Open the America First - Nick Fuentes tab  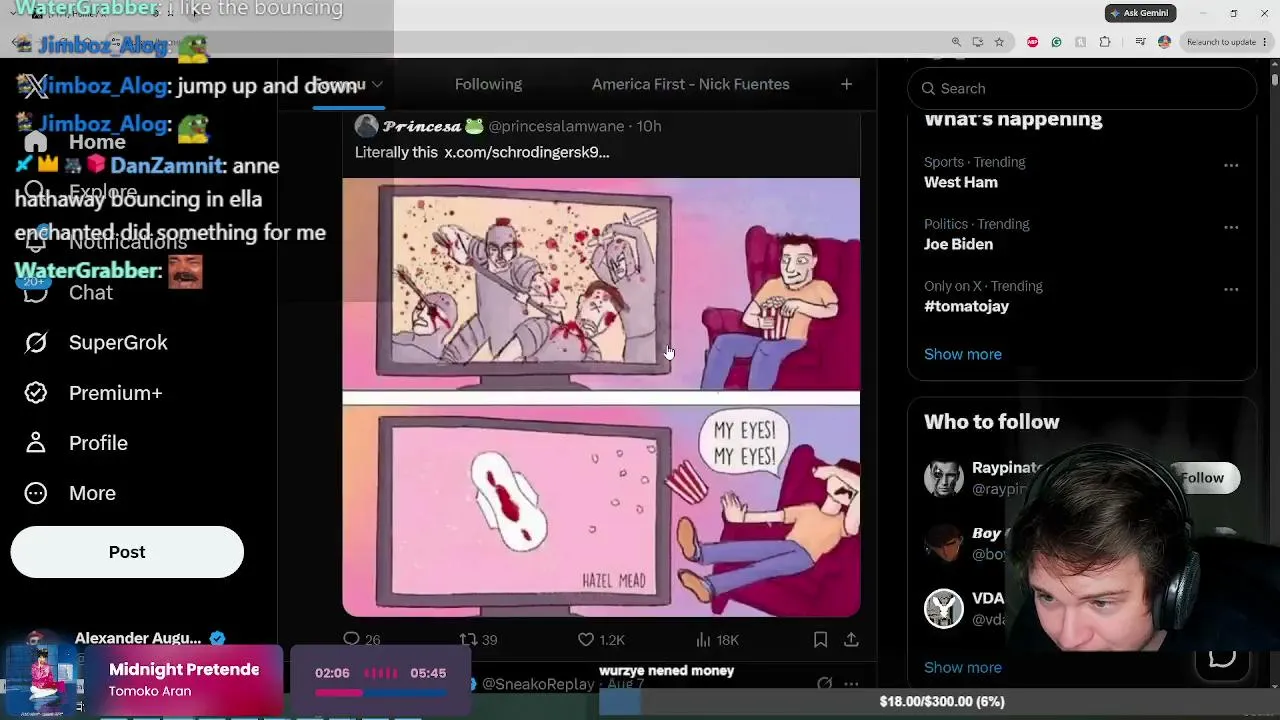click(690, 84)
